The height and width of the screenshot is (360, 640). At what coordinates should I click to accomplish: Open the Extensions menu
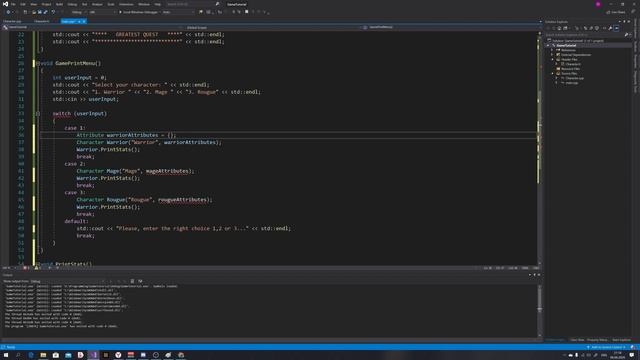tap(126, 4)
